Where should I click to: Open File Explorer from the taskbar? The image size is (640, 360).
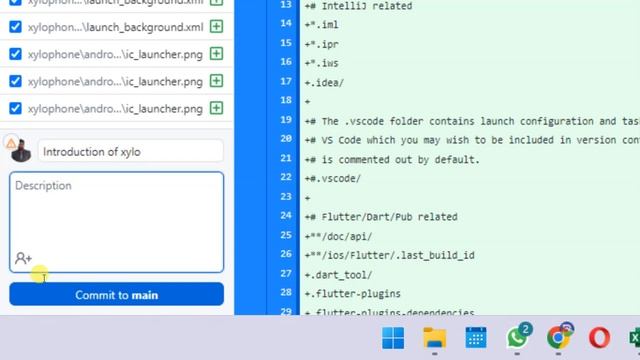[435, 338]
